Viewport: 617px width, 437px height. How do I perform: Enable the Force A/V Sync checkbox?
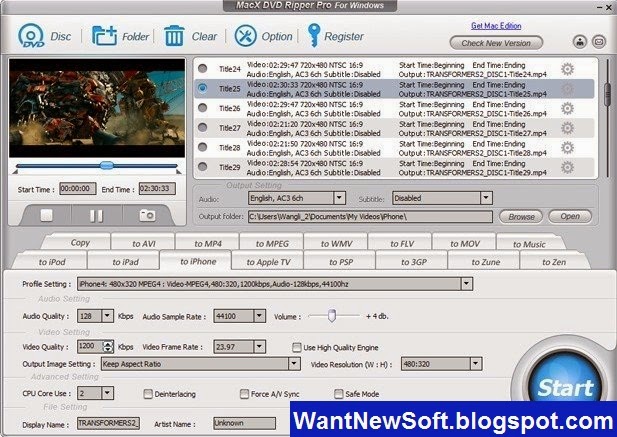click(x=244, y=394)
